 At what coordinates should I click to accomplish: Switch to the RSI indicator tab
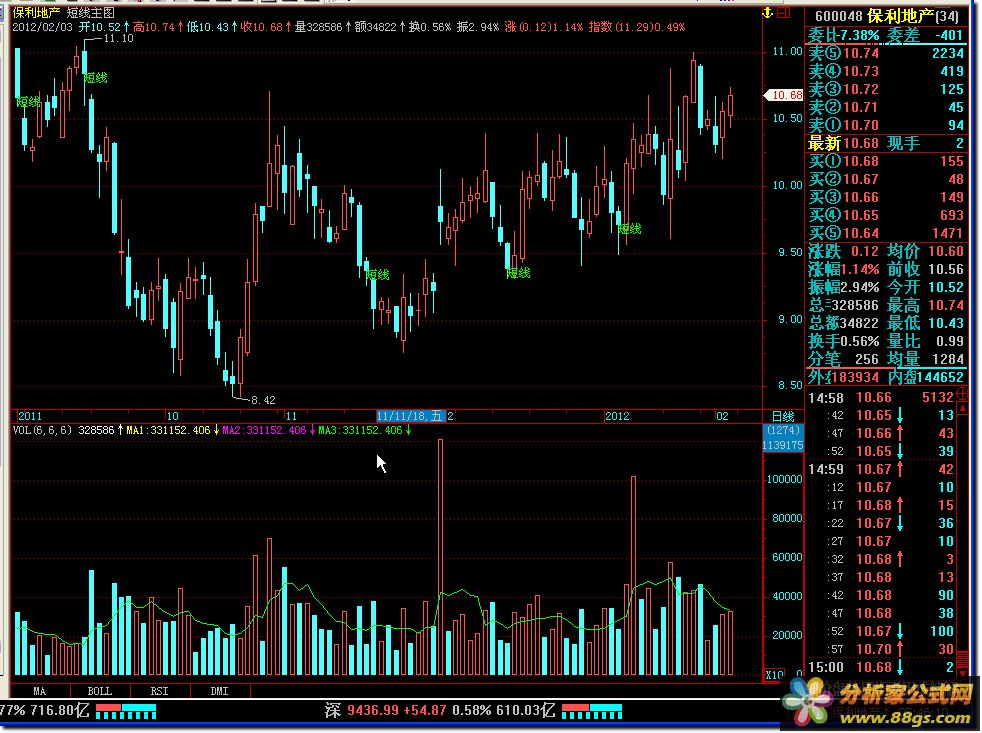(159, 691)
